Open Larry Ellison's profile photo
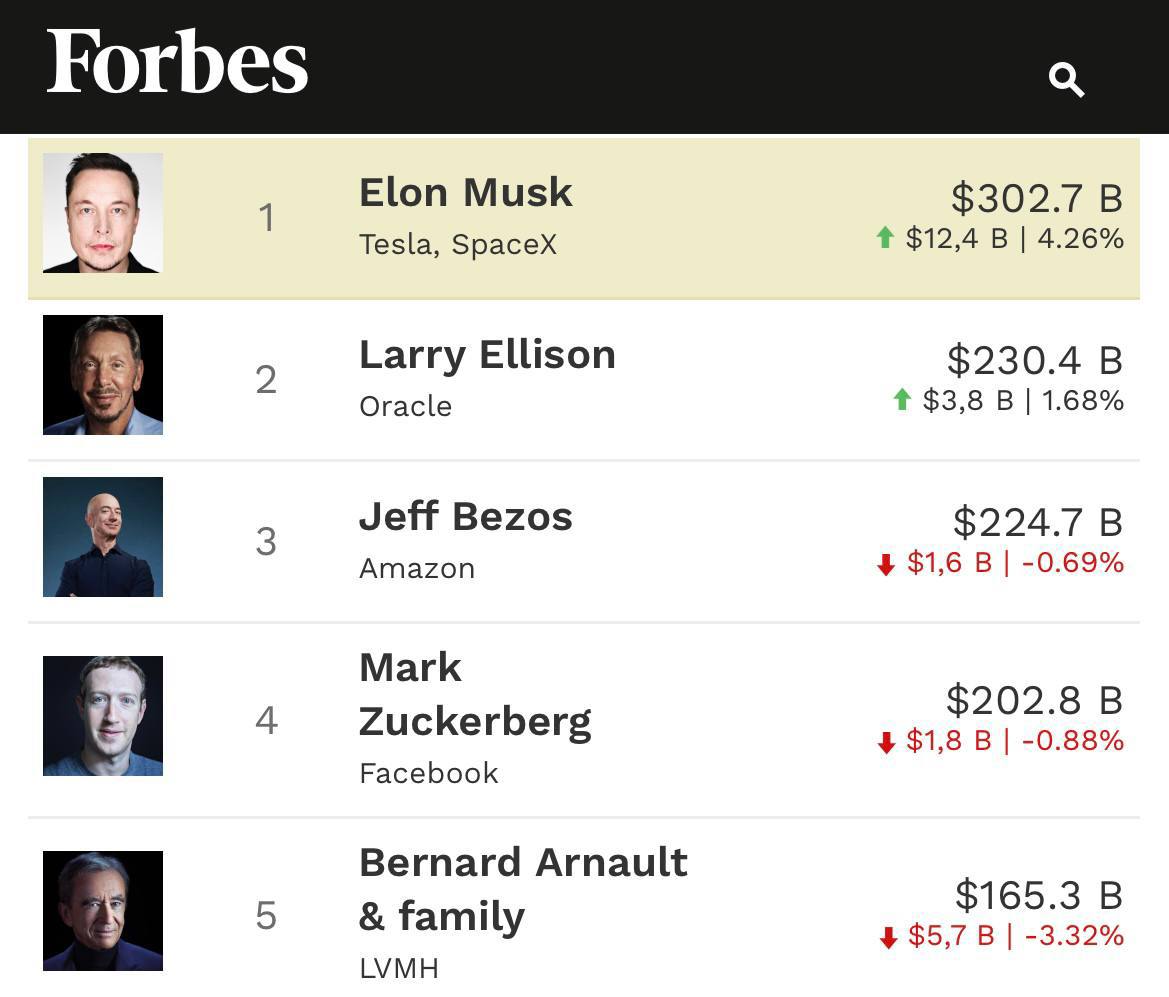1169x997 pixels. [103, 375]
